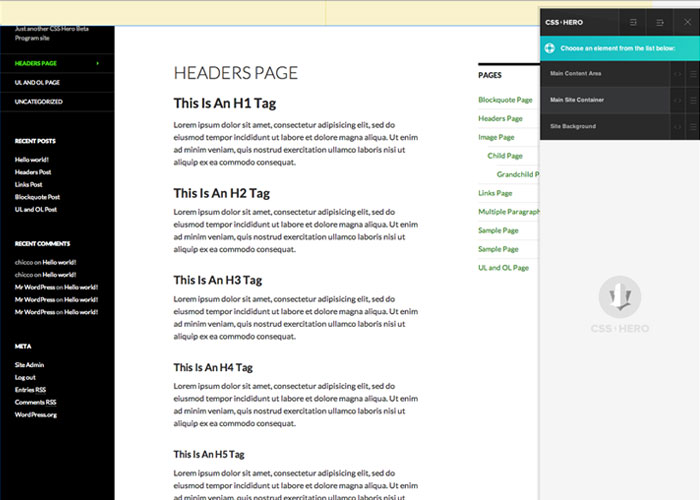The width and height of the screenshot is (700, 500).
Task: Click the PAGES widget title
Action: pos(490,75)
